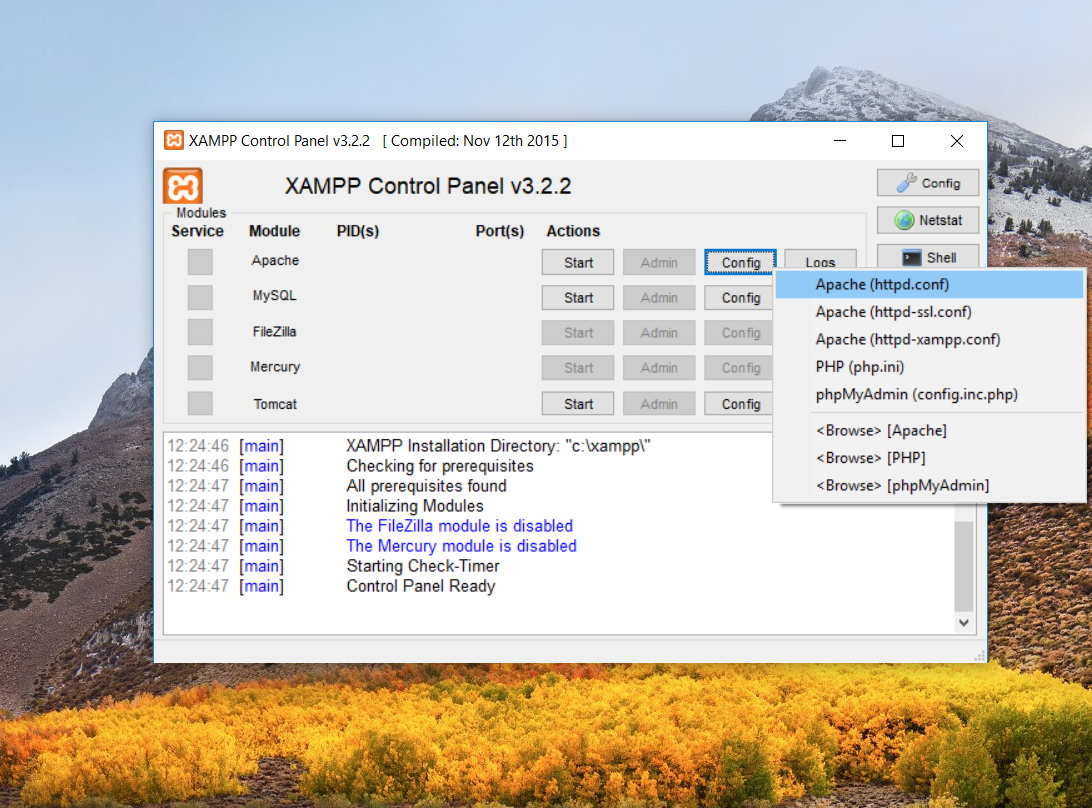The image size is (1092, 808).
Task: Start the Apache module
Action: point(577,262)
